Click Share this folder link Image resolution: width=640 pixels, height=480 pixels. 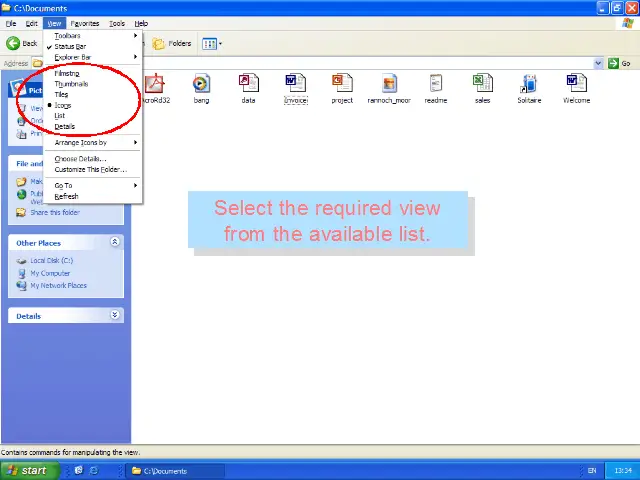click(x=55, y=212)
